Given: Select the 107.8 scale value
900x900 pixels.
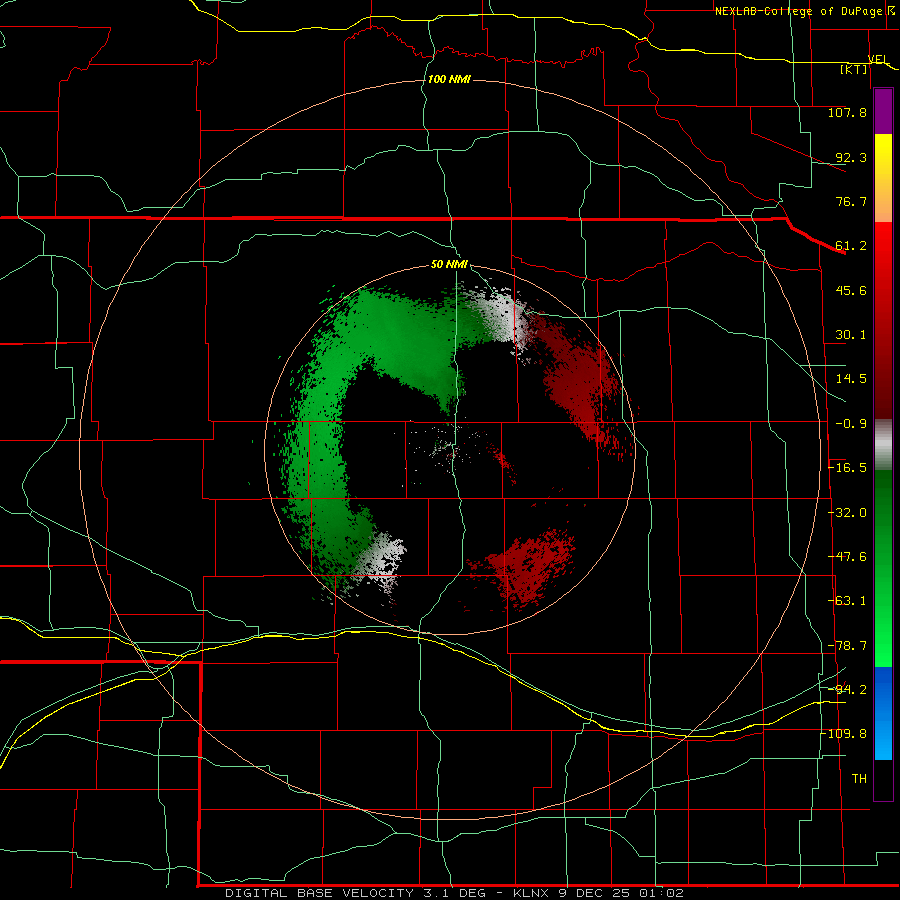Looking at the screenshot, I should [847, 112].
